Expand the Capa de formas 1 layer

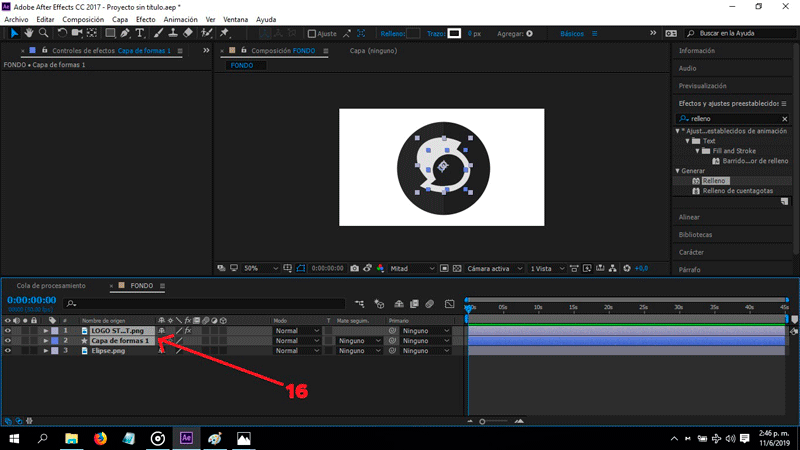pos(45,341)
